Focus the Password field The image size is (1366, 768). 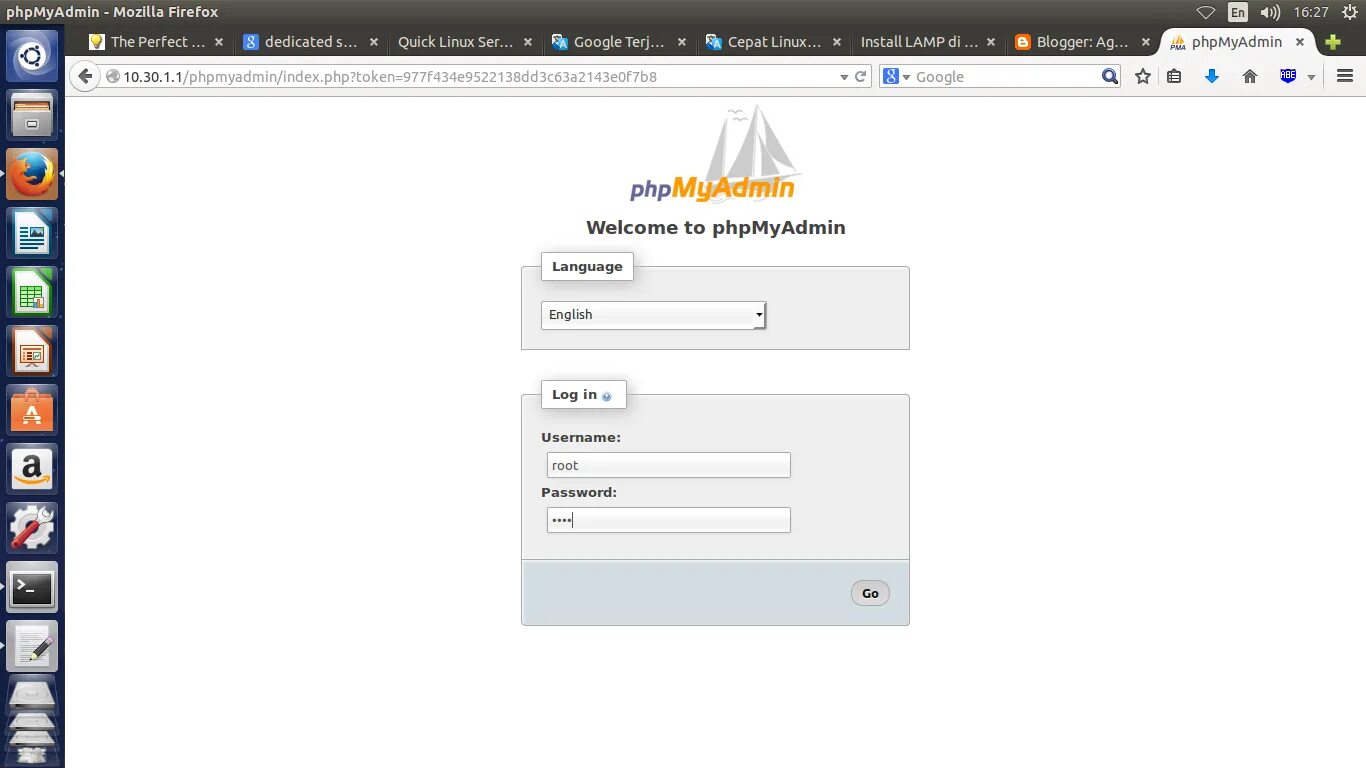668,520
